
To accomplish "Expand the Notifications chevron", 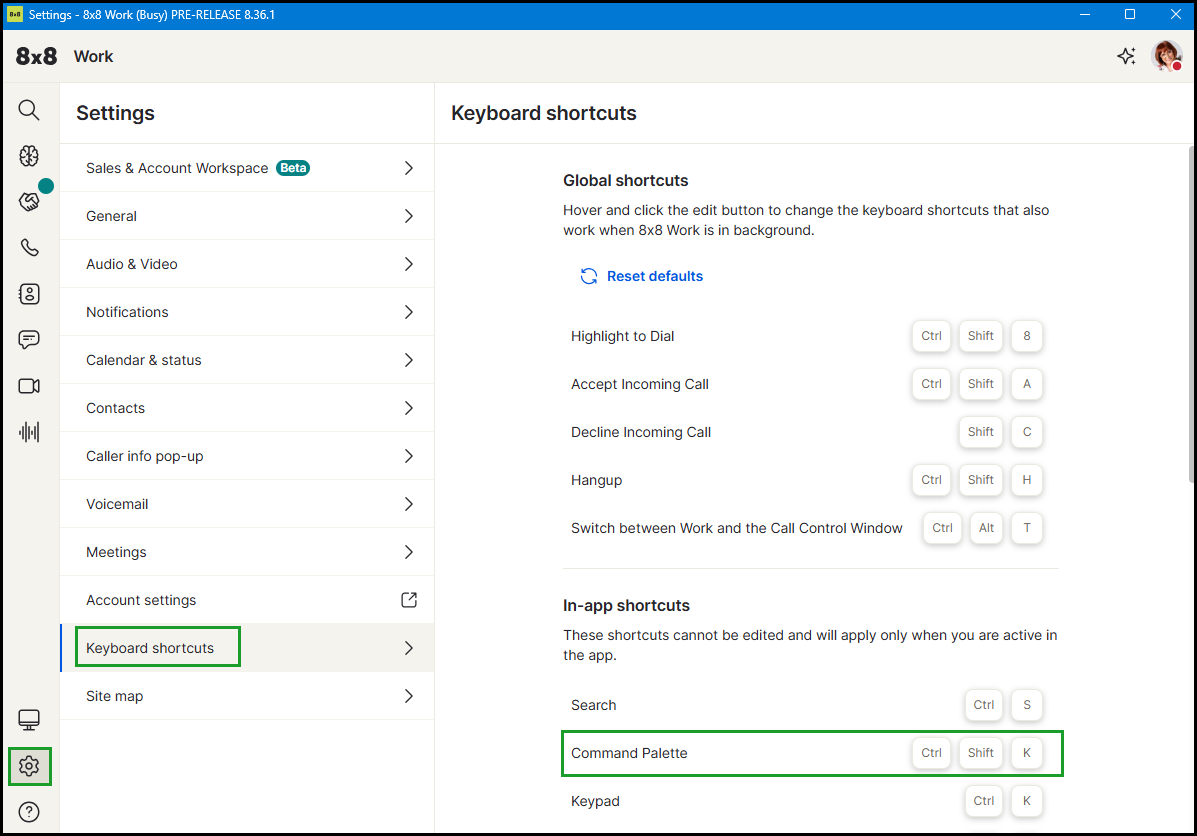I will 409,312.
